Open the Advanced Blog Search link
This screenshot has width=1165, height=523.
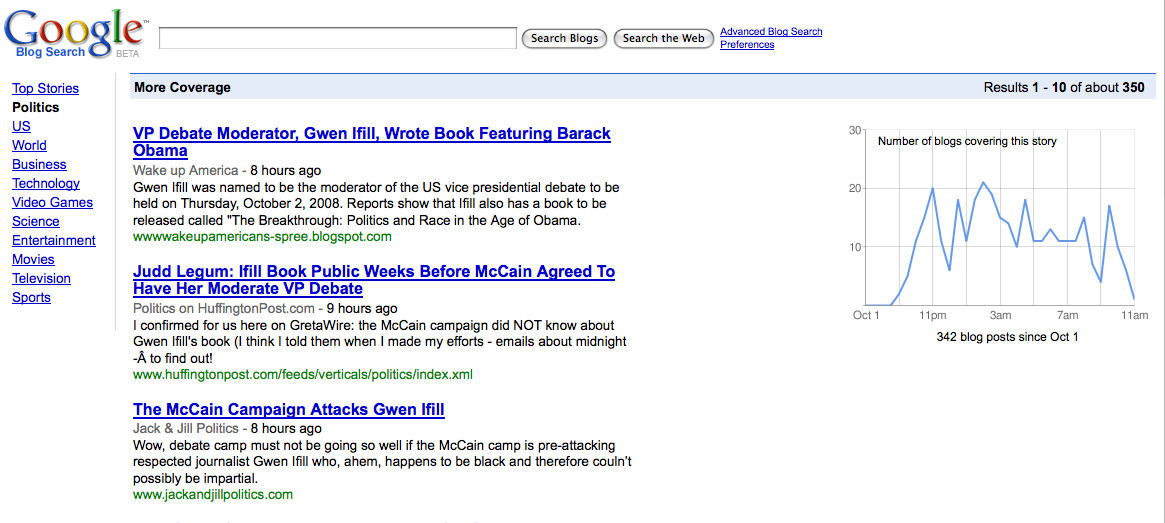pos(771,32)
